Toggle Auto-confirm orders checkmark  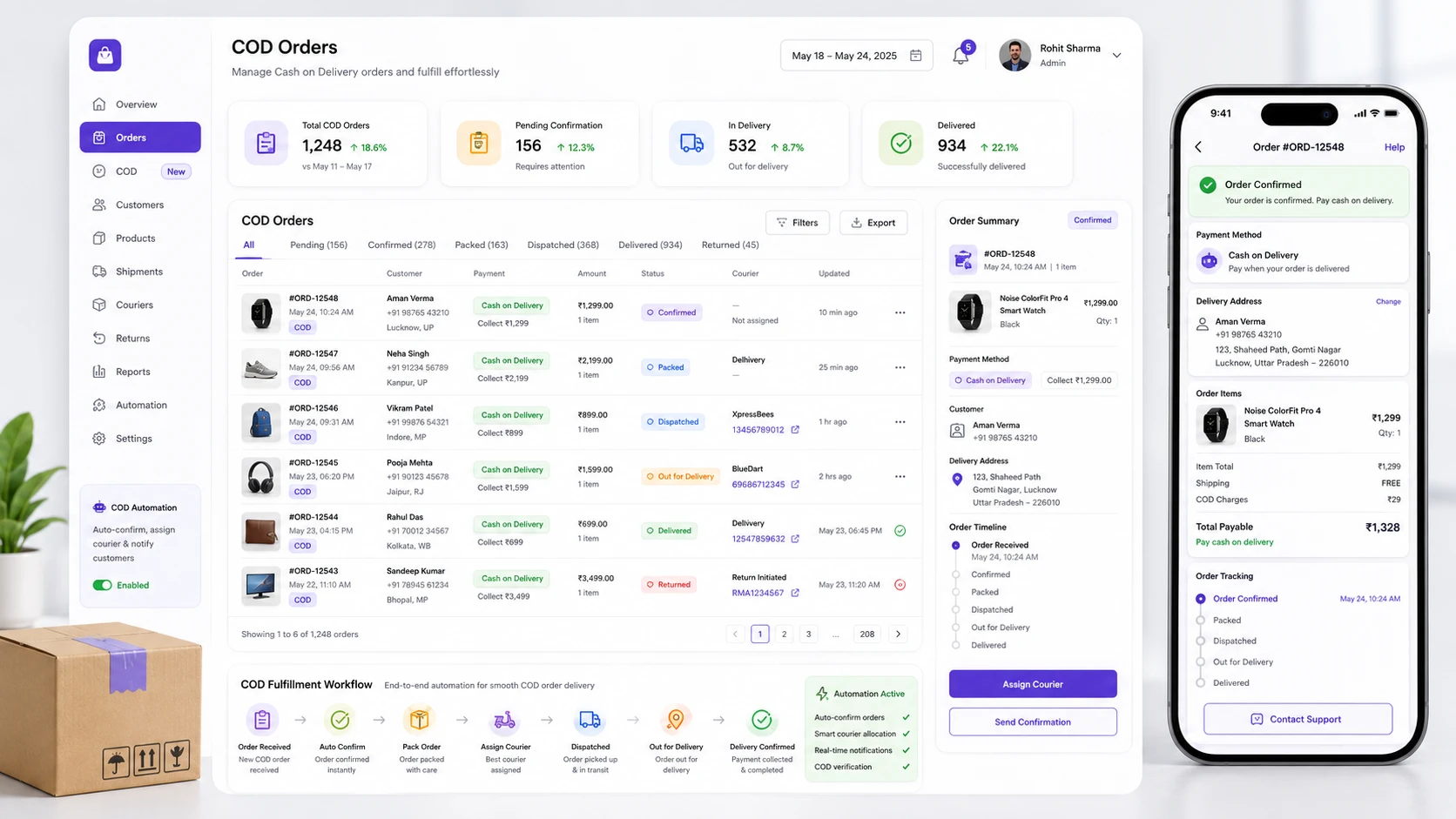906,717
